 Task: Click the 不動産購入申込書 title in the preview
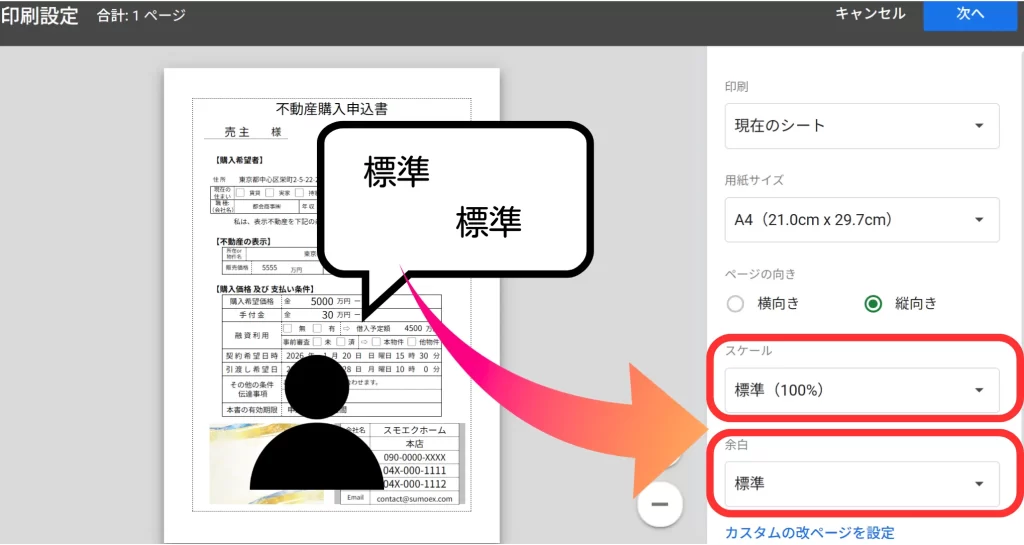pos(331,108)
